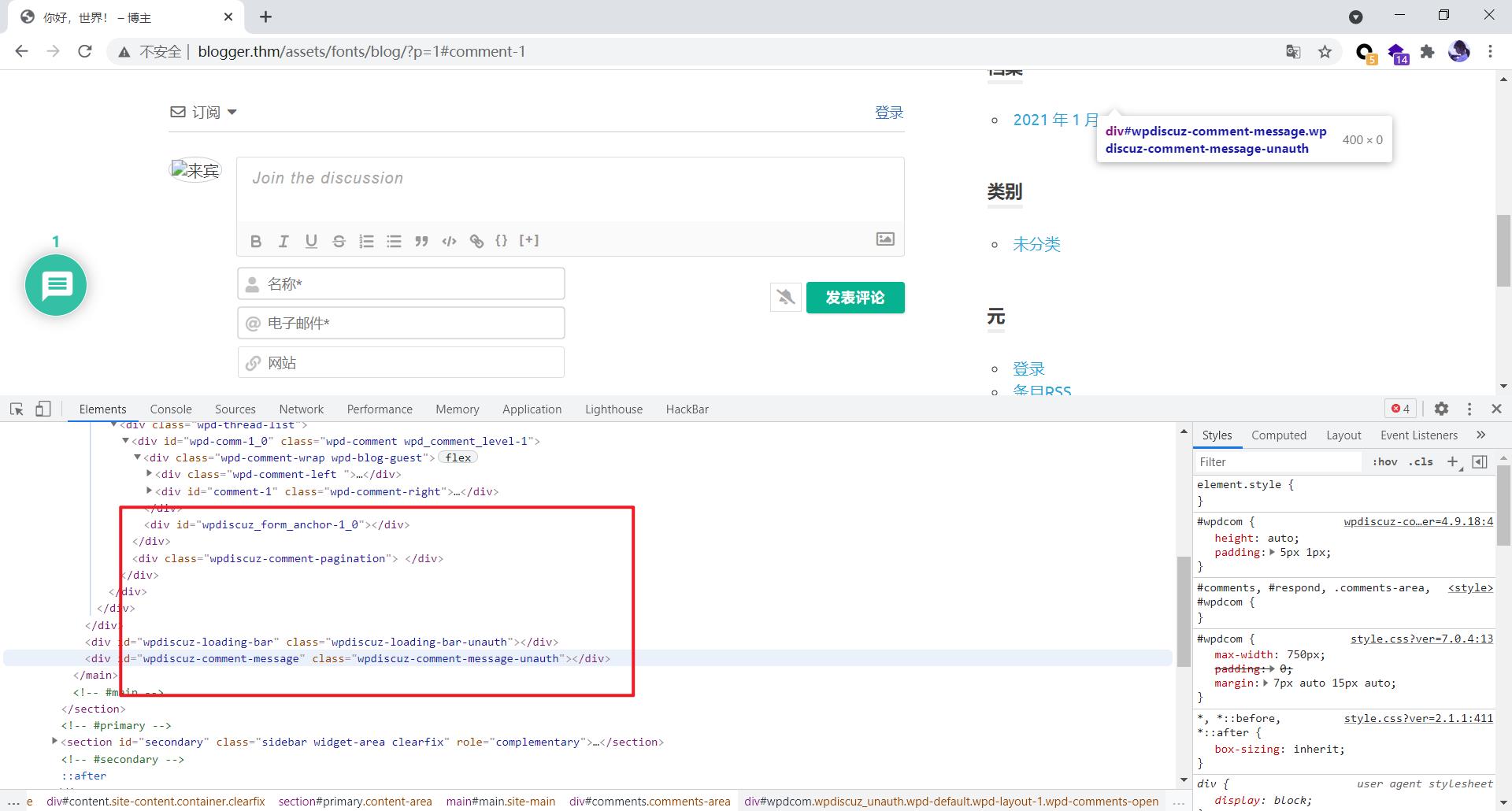Insert source code braces in editor
Image resolution: width=1512 pixels, height=811 pixels.
501,240
